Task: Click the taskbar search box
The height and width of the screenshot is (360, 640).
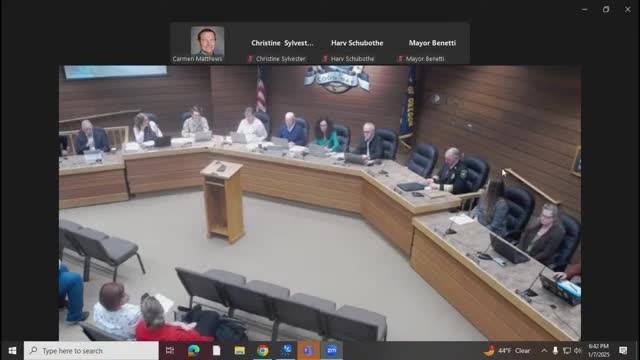Action: click(91, 351)
